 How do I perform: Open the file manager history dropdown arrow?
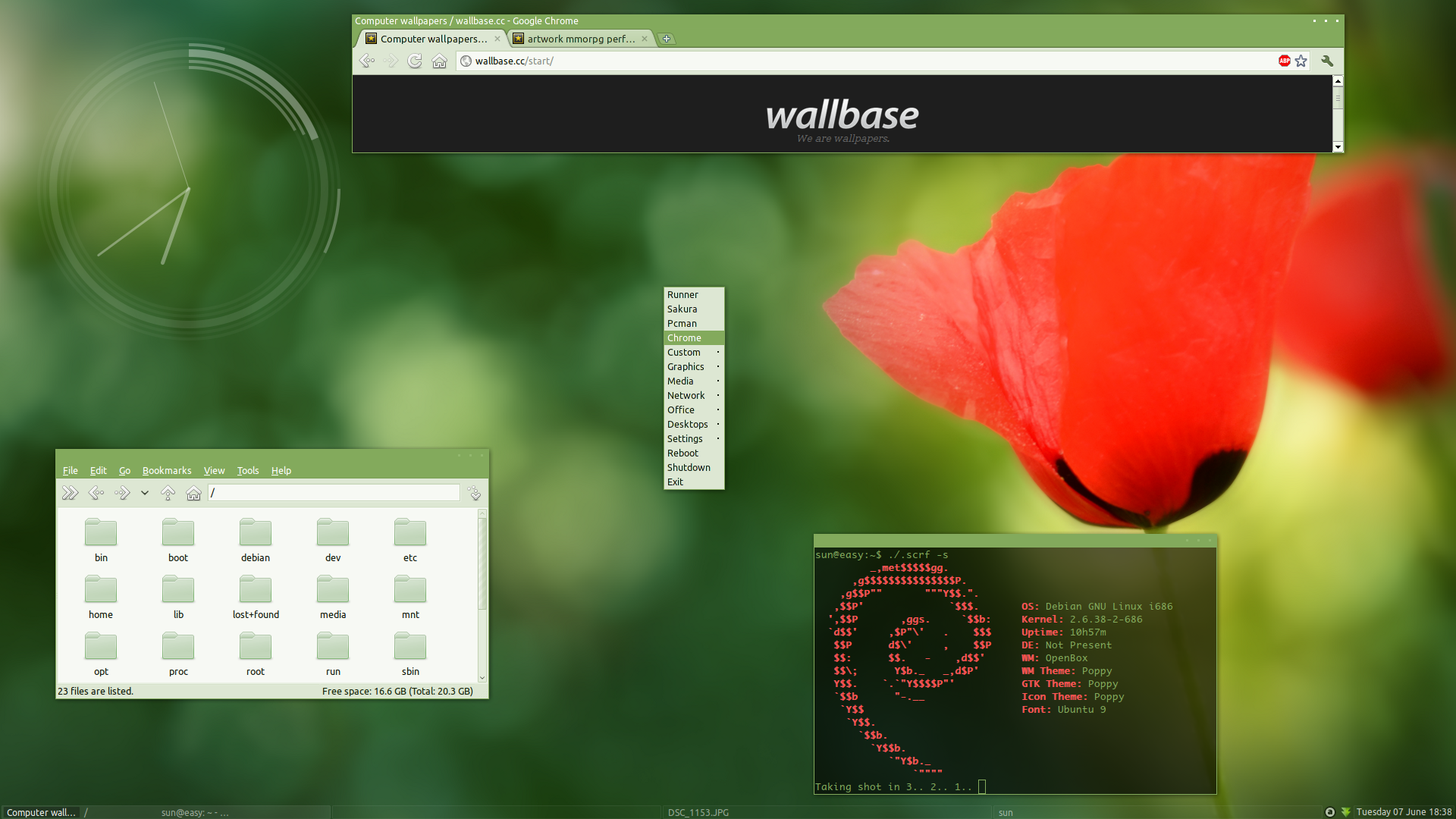pos(145,493)
